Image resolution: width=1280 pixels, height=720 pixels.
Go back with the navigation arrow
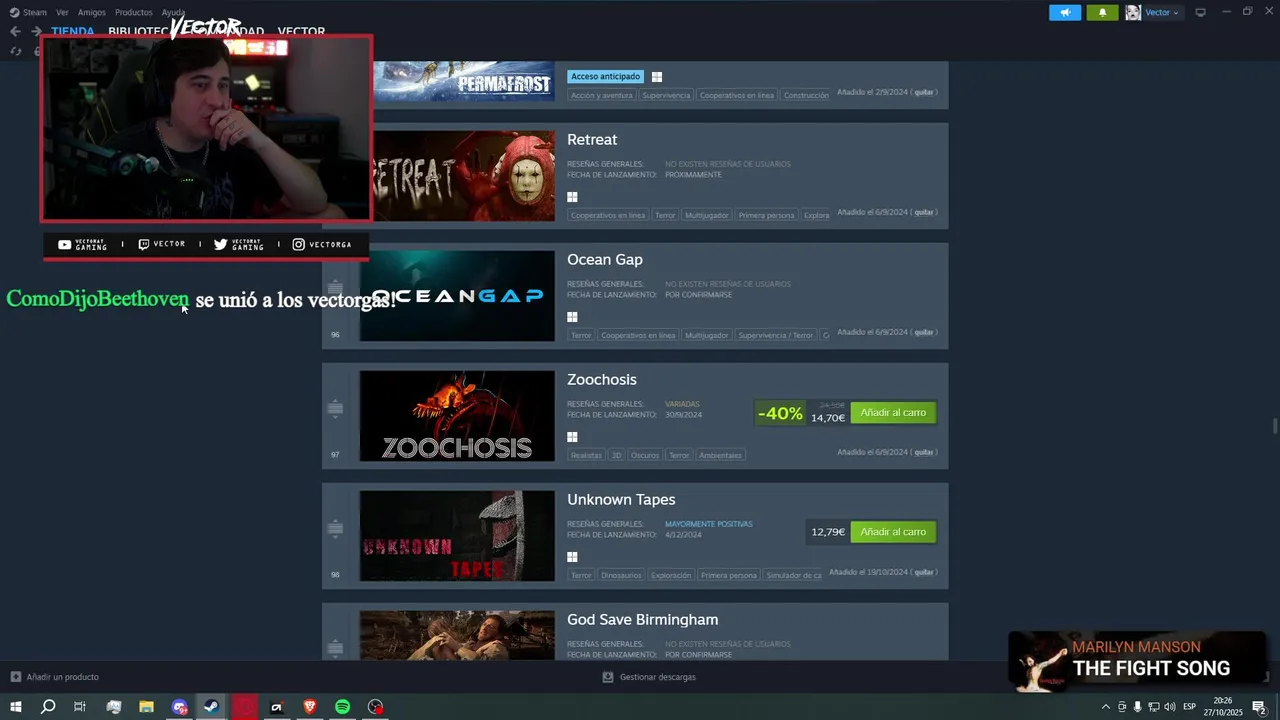pyautogui.click(x=15, y=31)
